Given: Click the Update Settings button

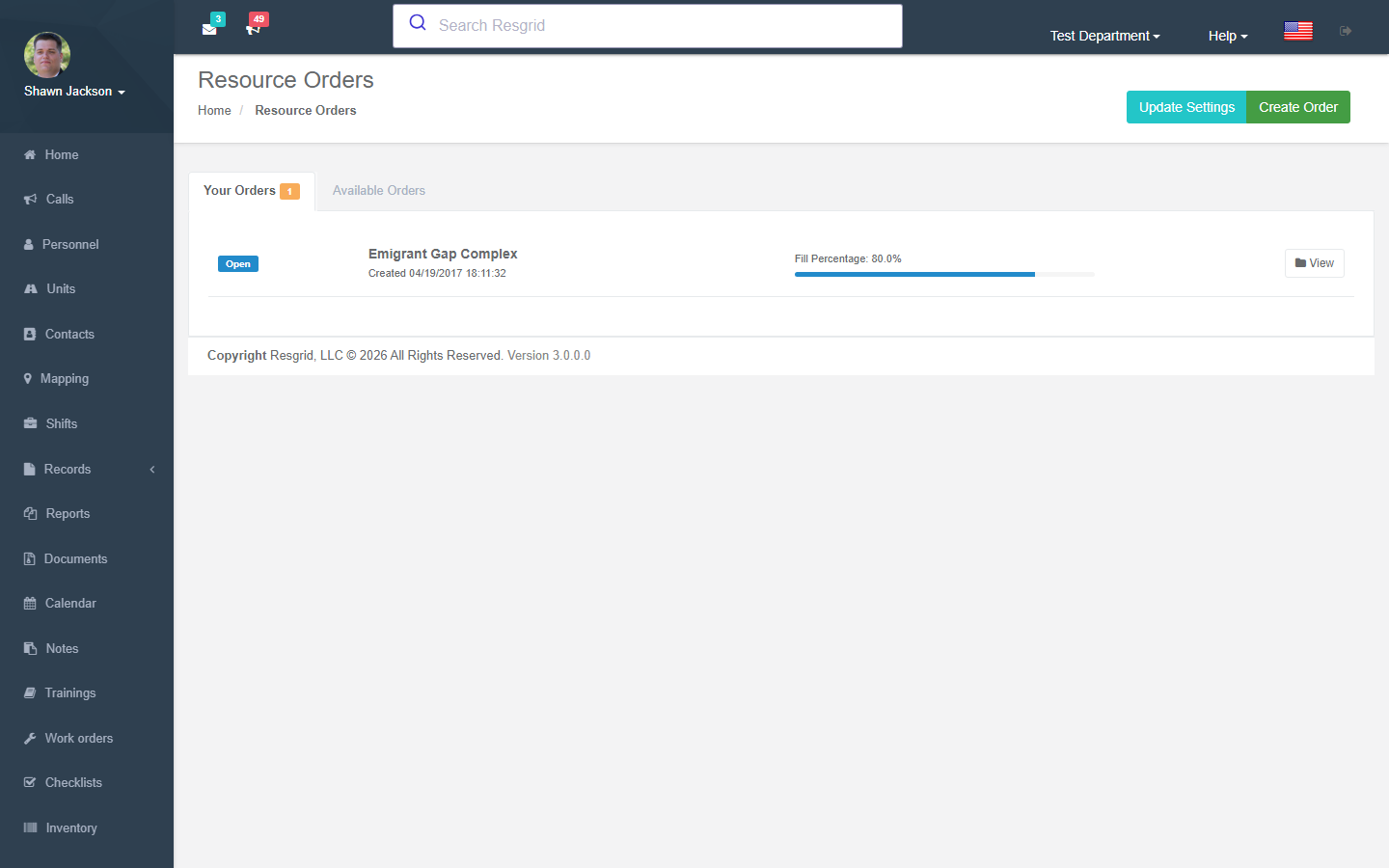Looking at the screenshot, I should (1186, 107).
